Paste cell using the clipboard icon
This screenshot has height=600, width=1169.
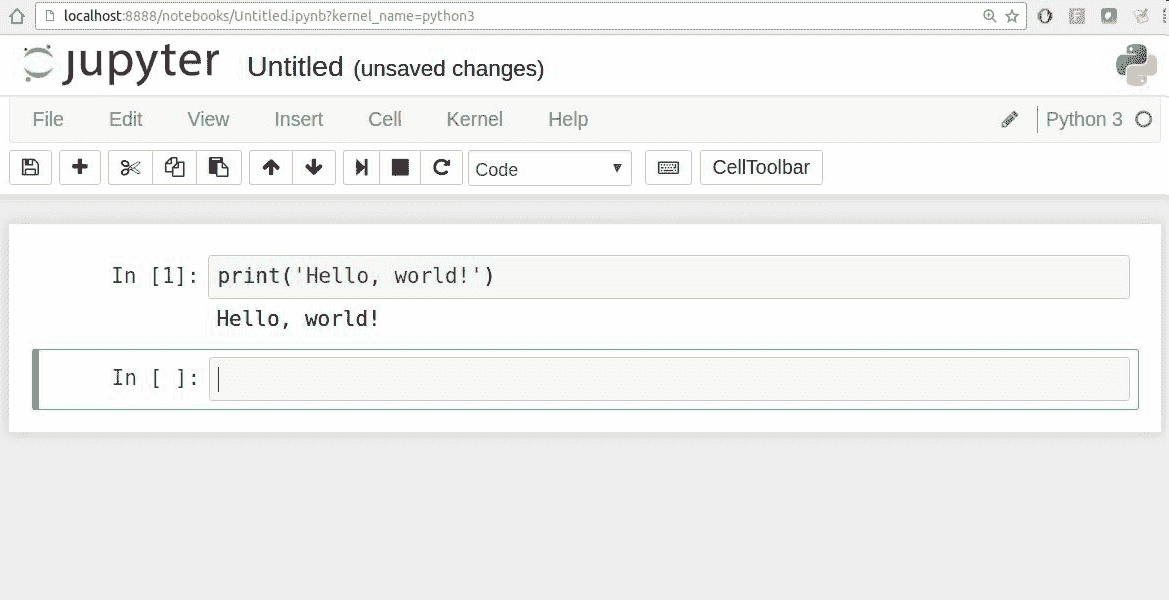(219, 167)
